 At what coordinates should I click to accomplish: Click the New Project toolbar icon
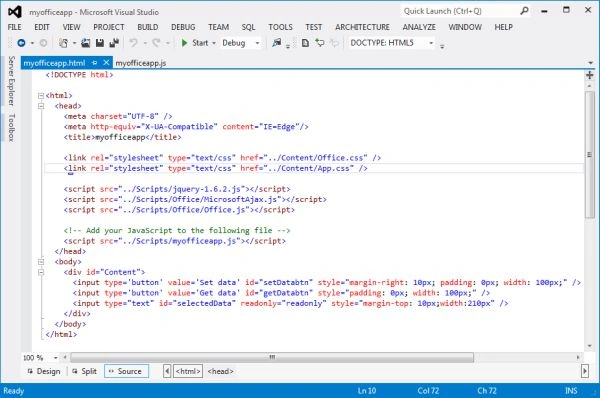click(x=64, y=43)
